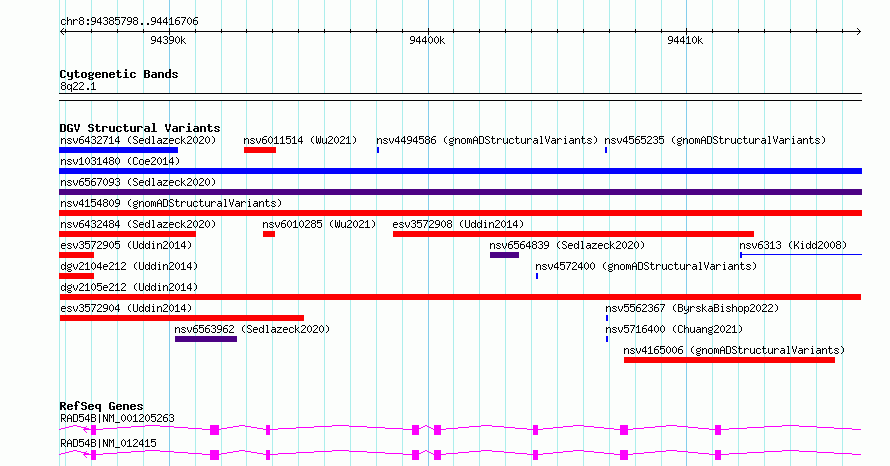The height and width of the screenshot is (466, 890).
Task: Open nsv6564839 (Sedlazeck2020) label
Action: coord(567,245)
